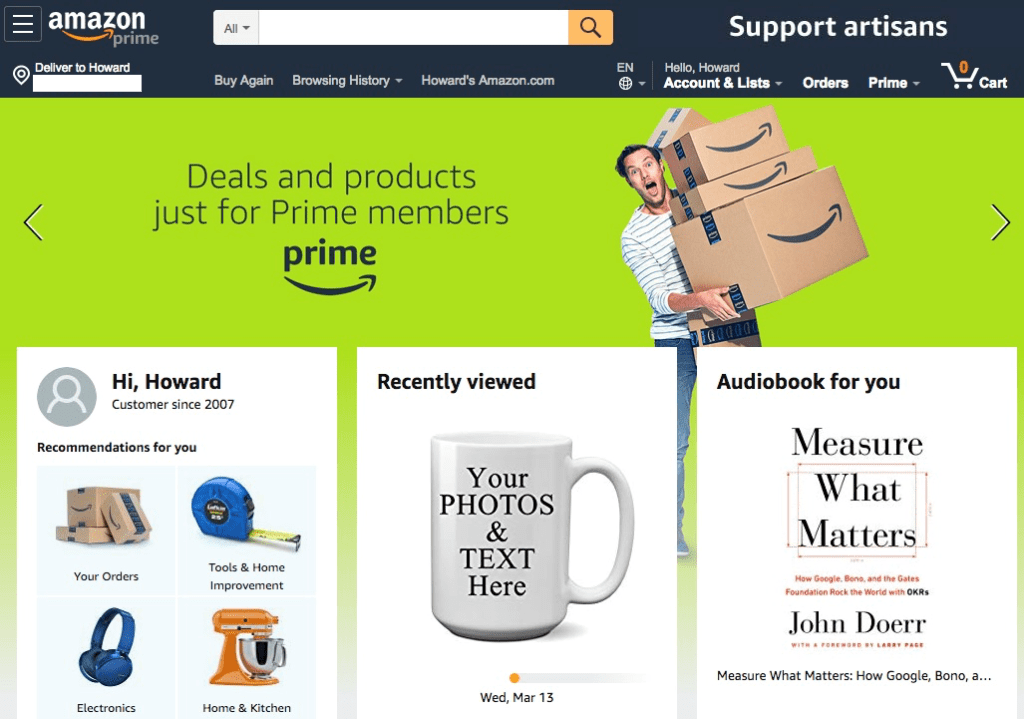
Task: Advance banner with right arrow
Action: [x=1000, y=223]
